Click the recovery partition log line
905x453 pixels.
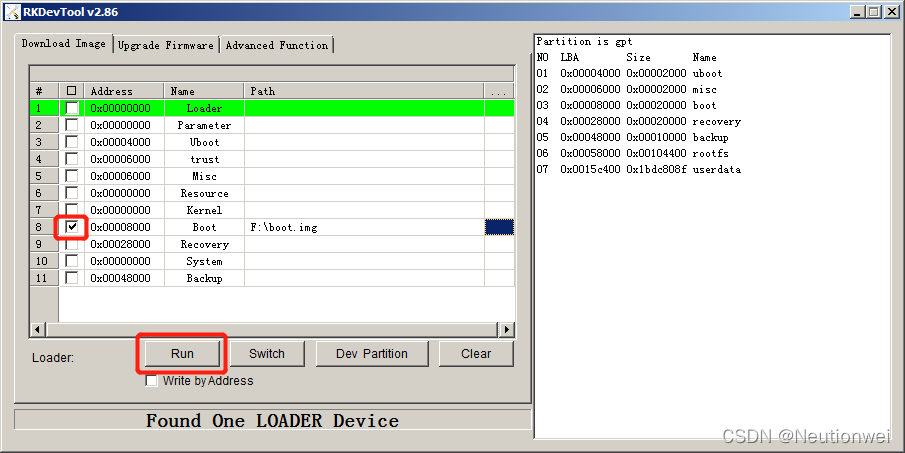click(638, 121)
